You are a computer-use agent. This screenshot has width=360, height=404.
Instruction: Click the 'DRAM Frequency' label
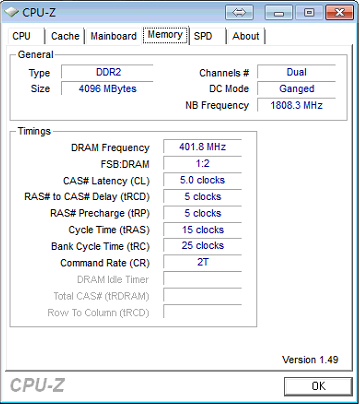point(110,148)
